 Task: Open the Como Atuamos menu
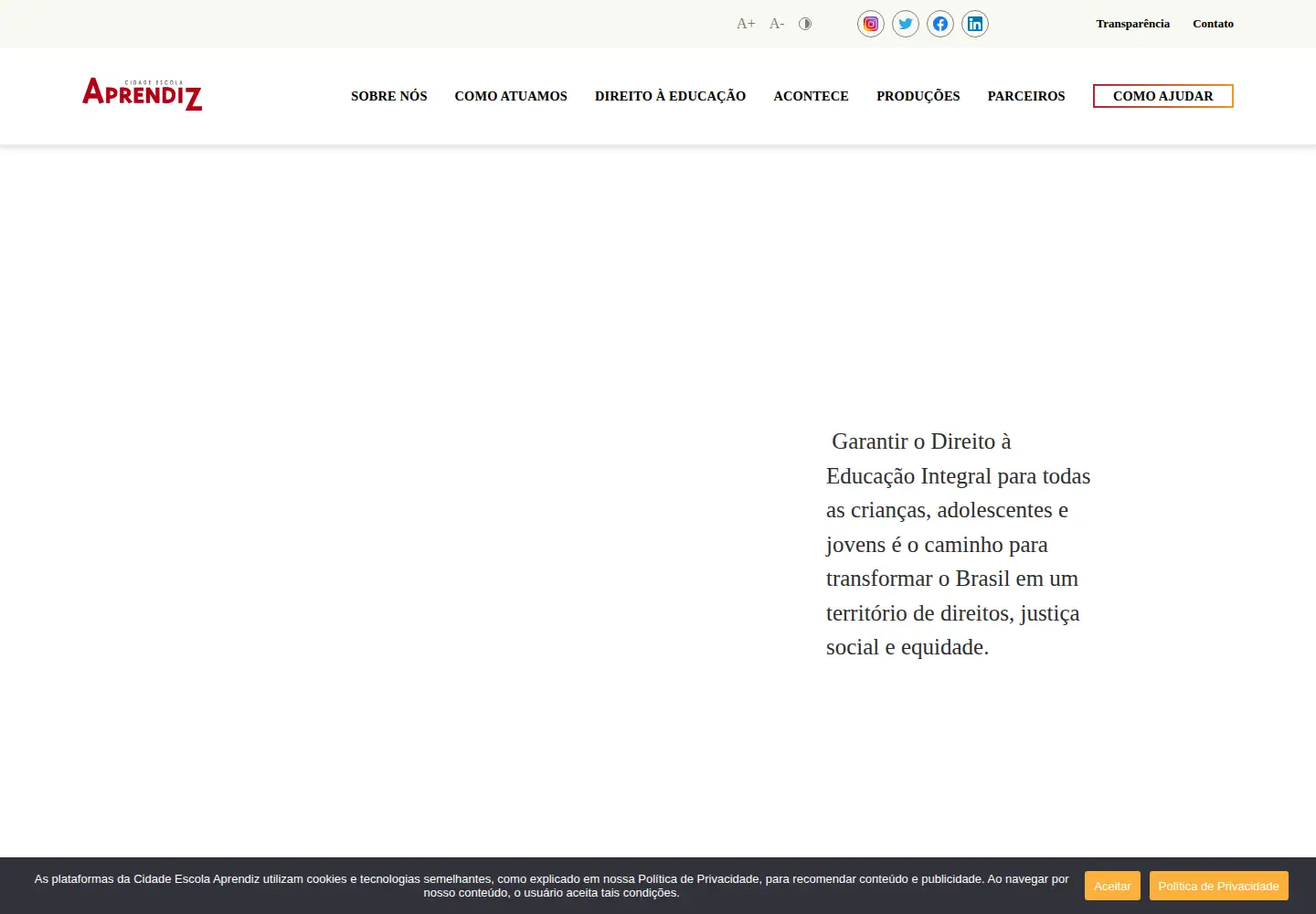[x=511, y=96]
